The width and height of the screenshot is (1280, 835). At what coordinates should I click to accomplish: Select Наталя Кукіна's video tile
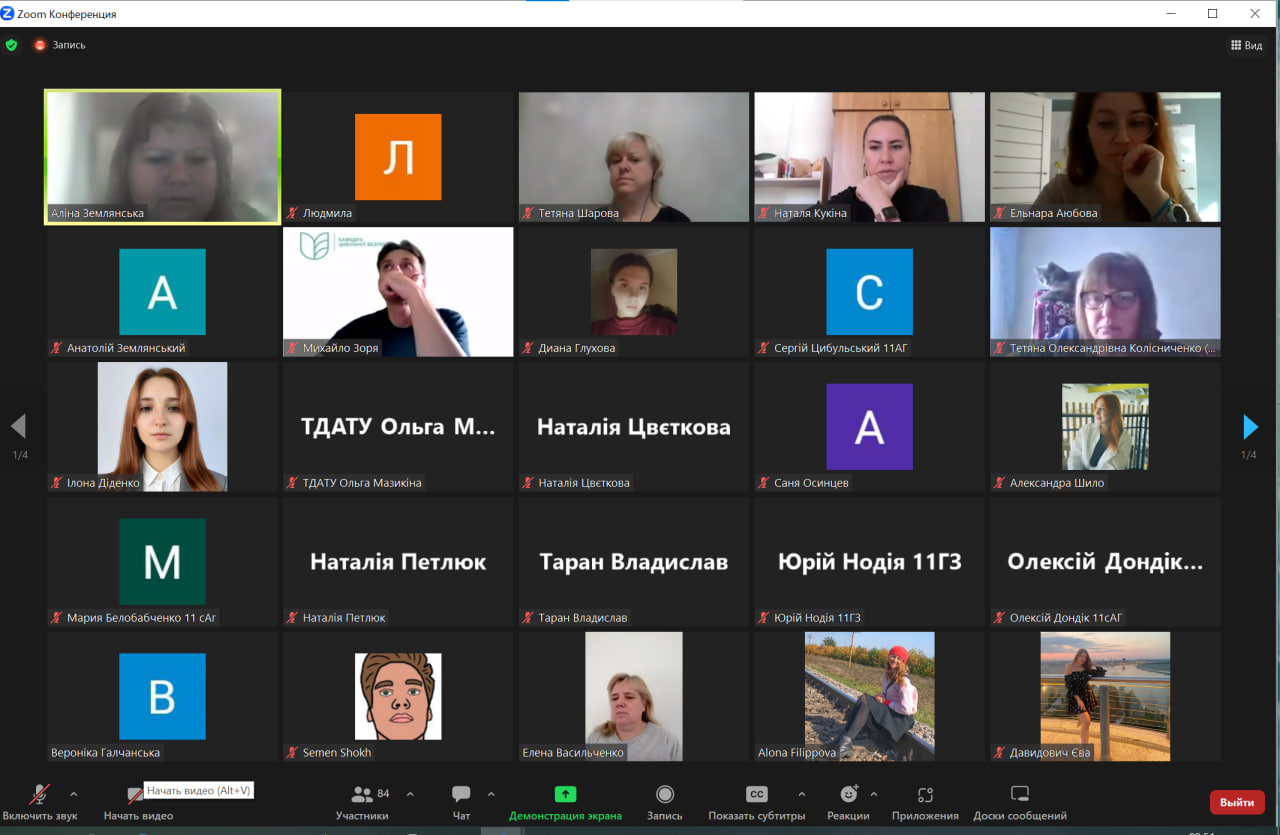(x=870, y=157)
